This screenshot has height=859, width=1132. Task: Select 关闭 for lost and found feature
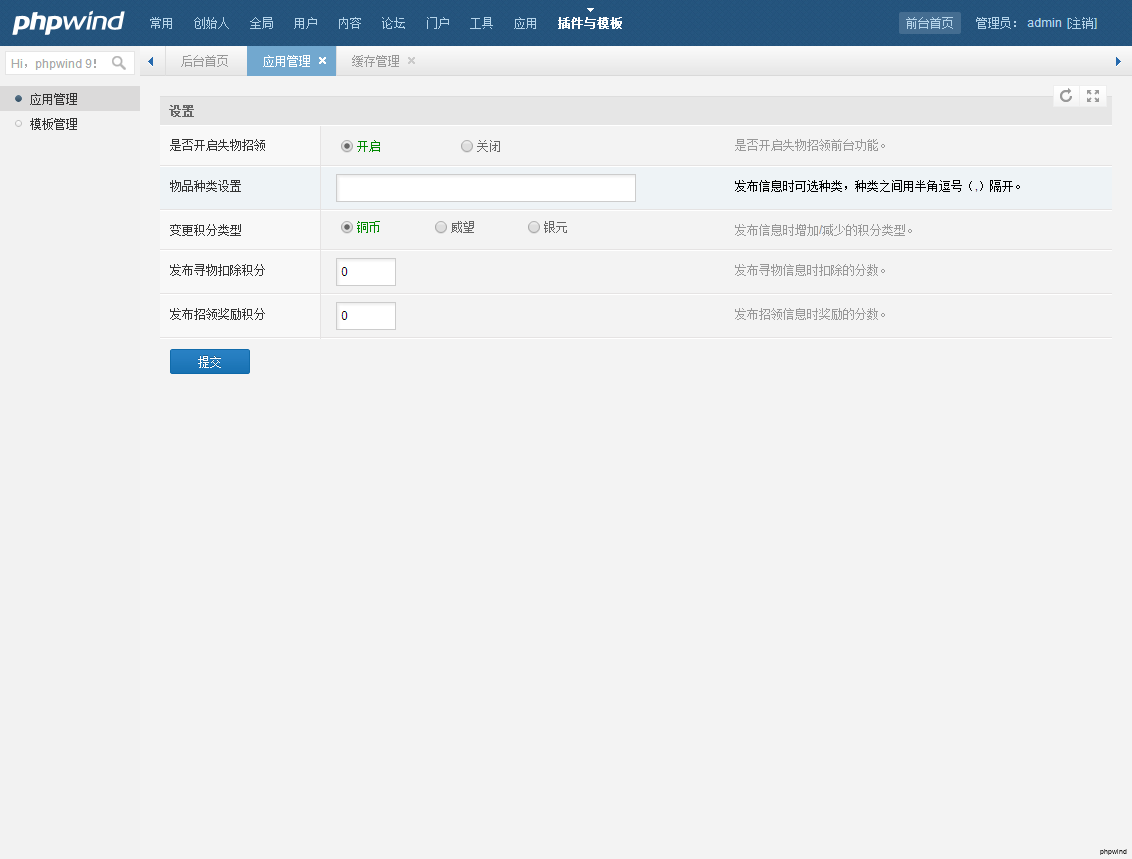[x=467, y=146]
